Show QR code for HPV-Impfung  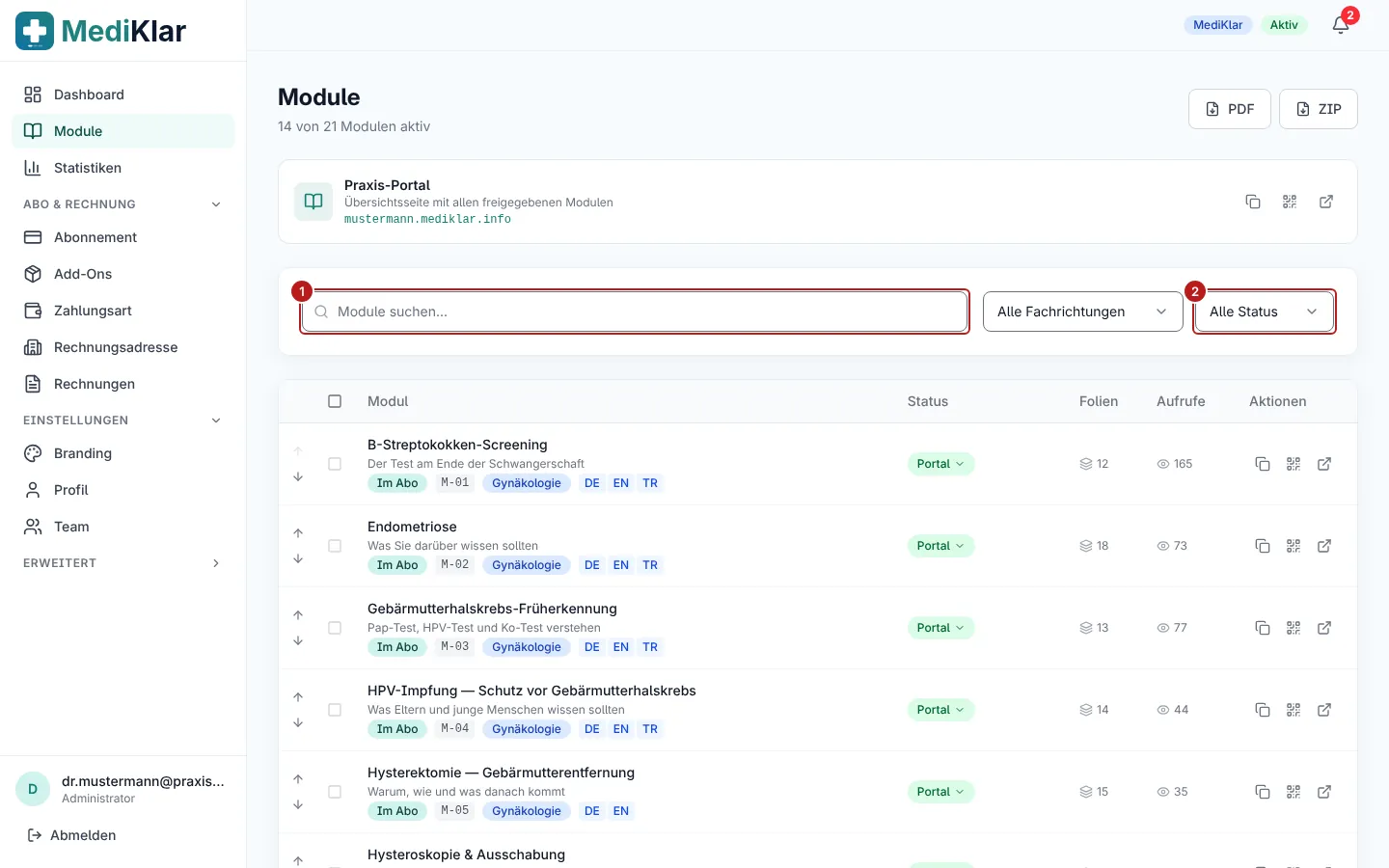(1294, 710)
